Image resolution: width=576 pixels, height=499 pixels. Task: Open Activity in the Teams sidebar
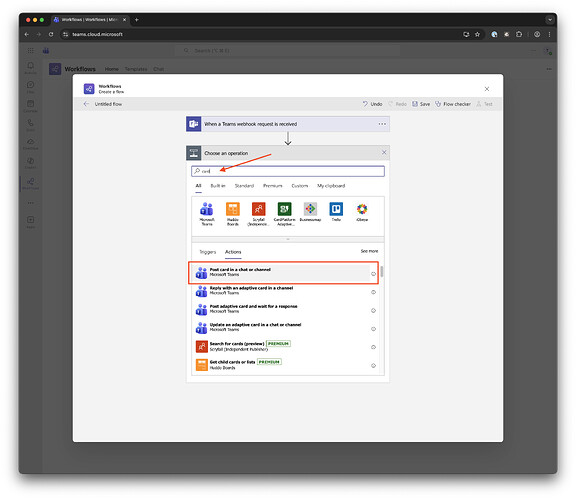point(30,68)
